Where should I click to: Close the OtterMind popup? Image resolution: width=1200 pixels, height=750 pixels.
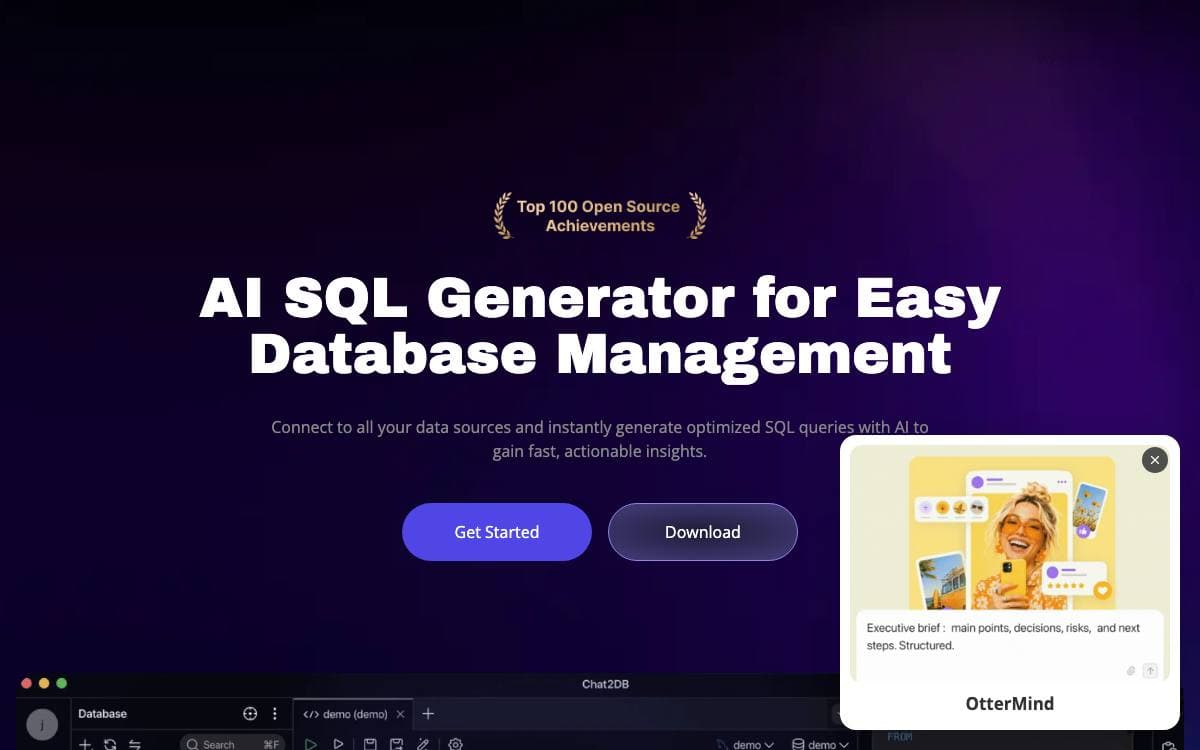pos(1155,460)
